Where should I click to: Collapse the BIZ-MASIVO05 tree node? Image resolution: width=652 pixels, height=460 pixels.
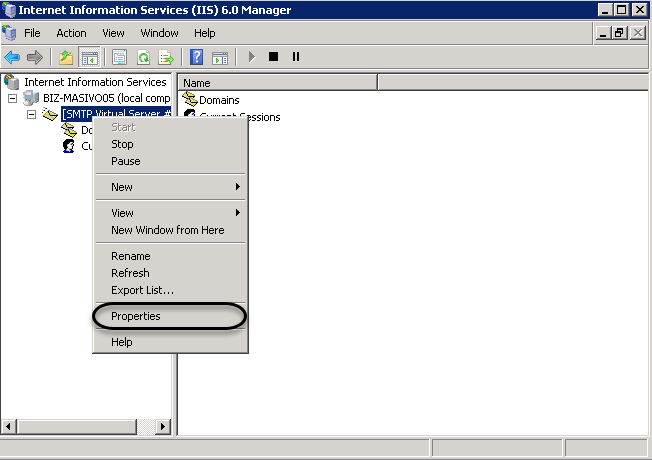tap(12, 99)
